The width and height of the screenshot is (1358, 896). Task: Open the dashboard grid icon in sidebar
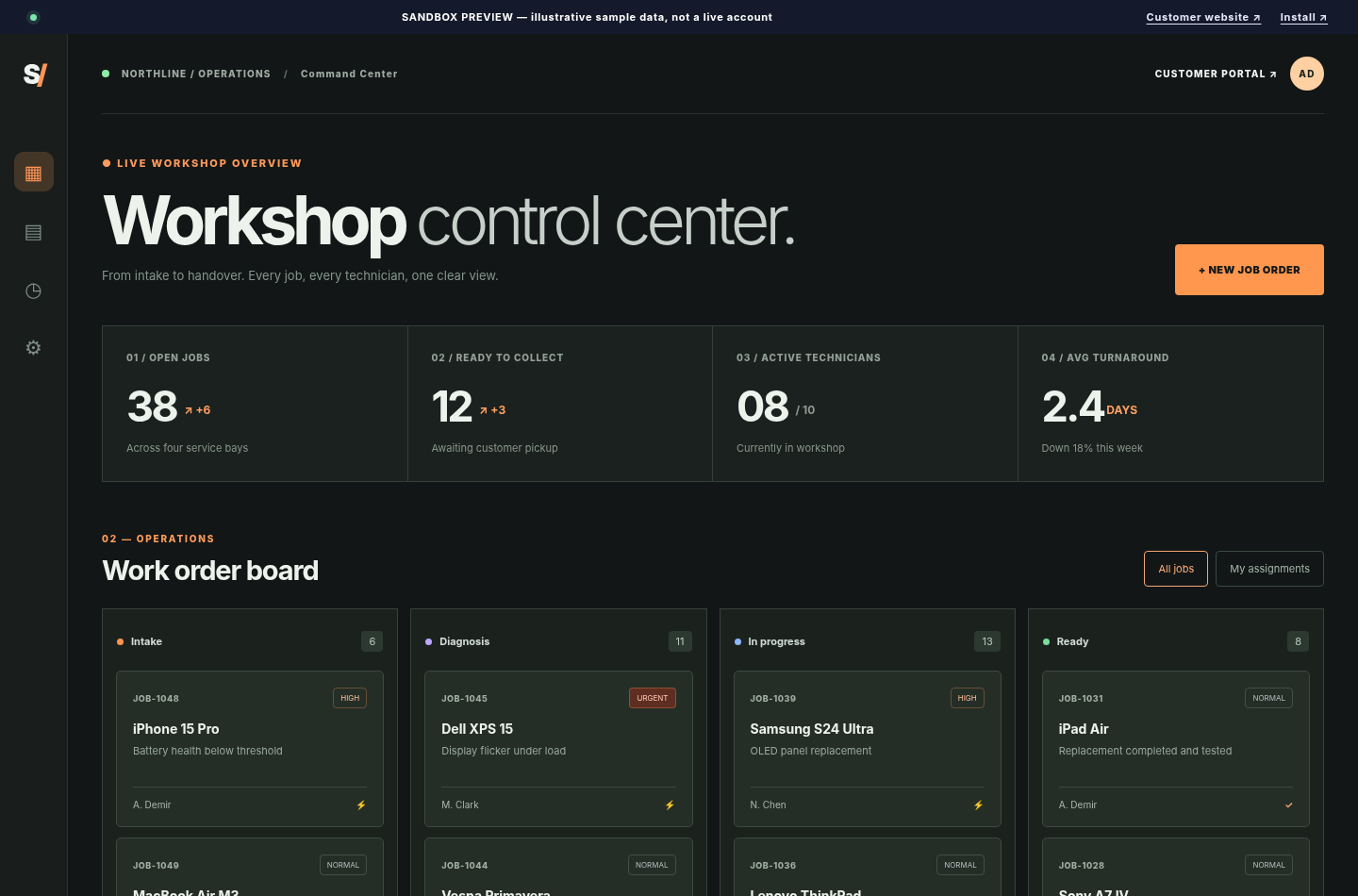point(34,172)
